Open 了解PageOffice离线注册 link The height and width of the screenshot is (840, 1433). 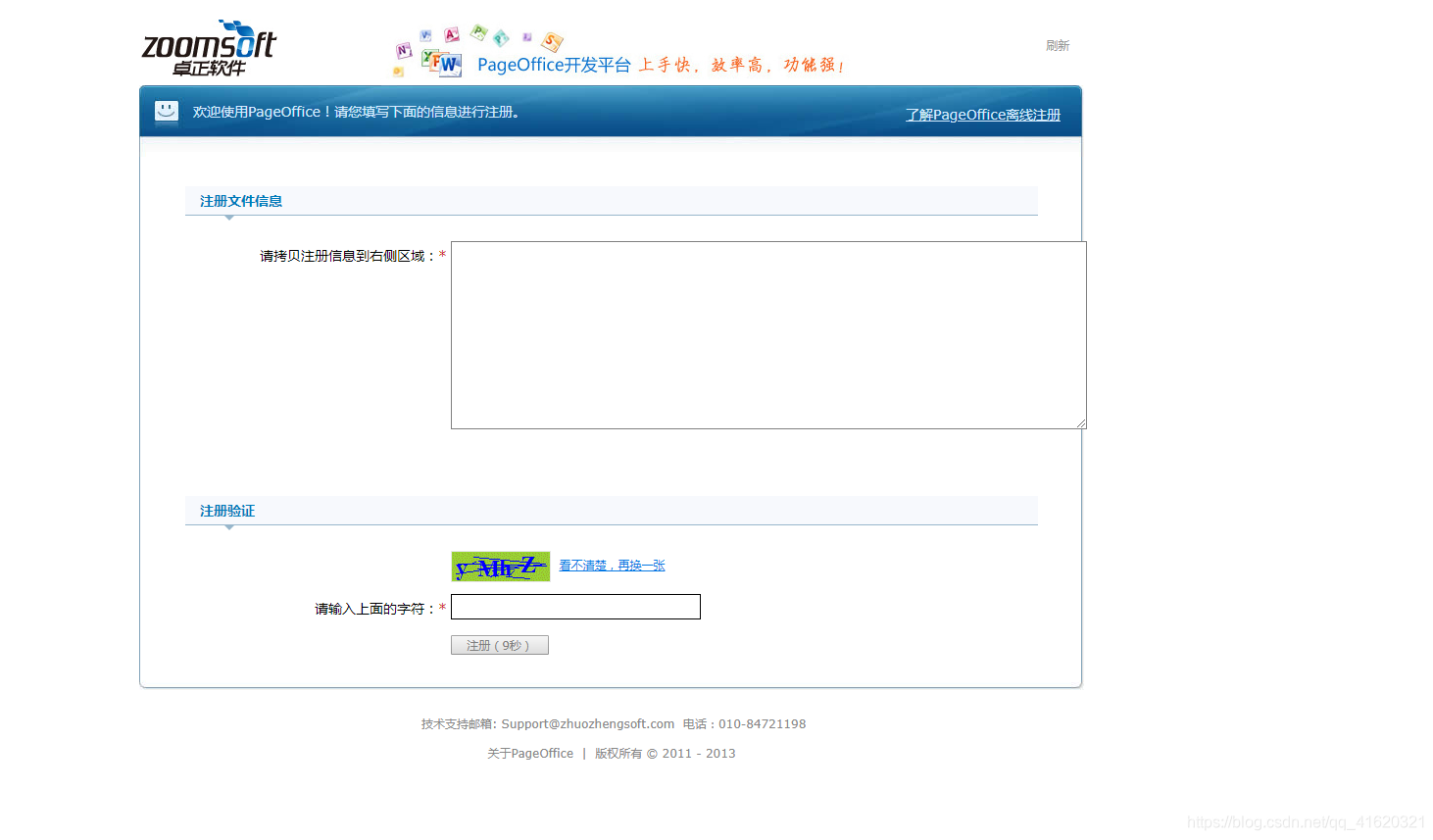point(983,115)
